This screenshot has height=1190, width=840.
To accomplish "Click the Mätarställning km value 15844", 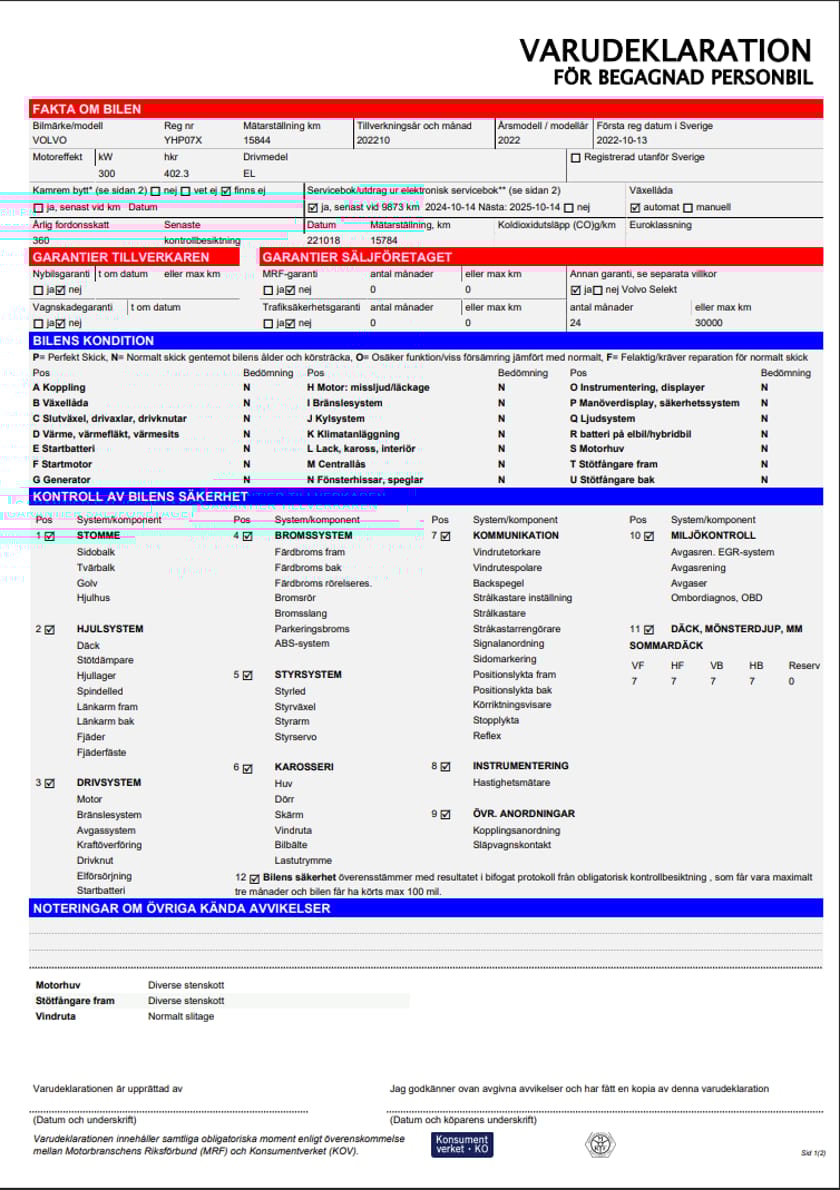I will pyautogui.click(x=257, y=141).
